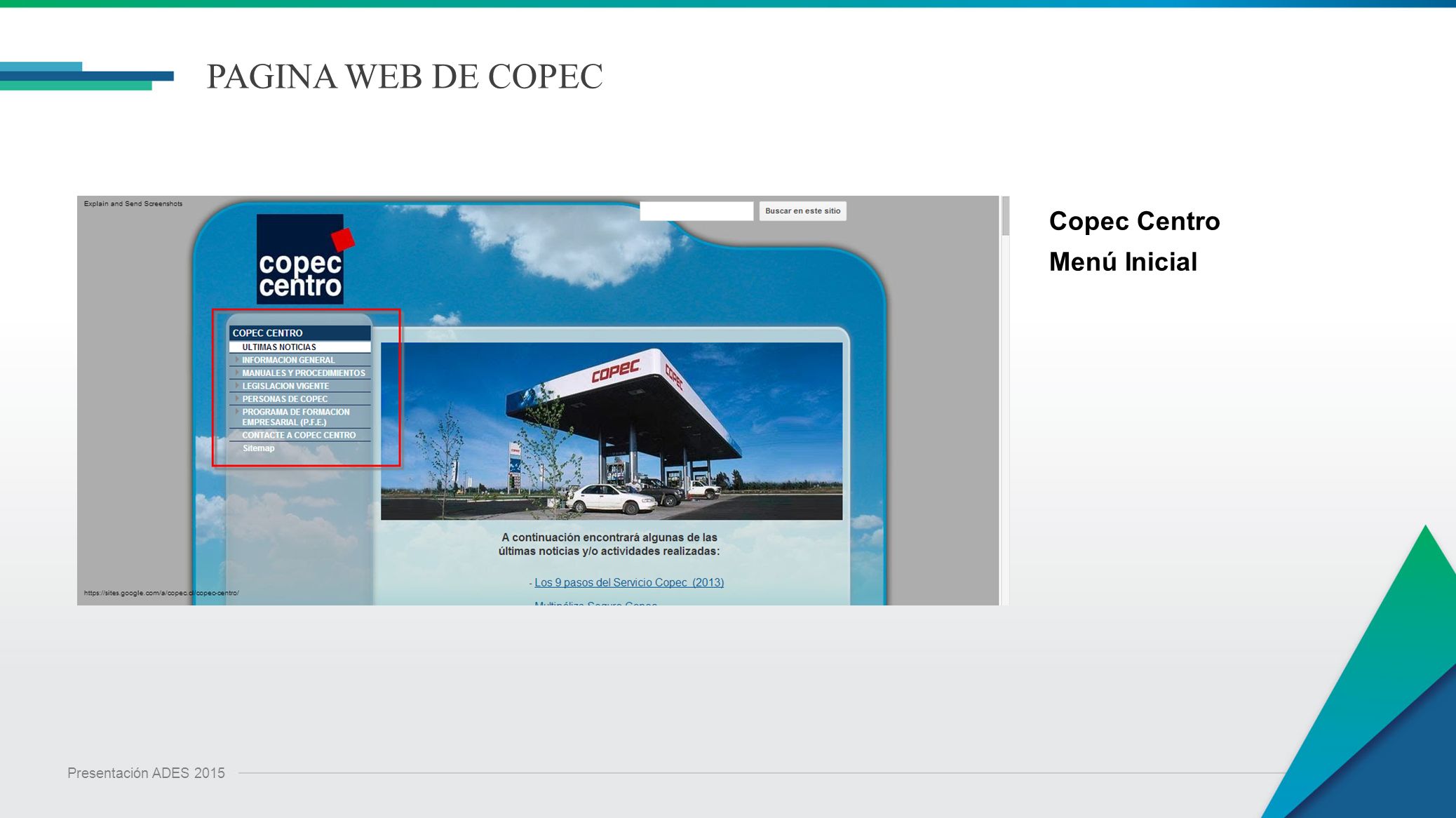
Task: Click the Presentación ADES 2015 footer text
Action: click(146, 772)
